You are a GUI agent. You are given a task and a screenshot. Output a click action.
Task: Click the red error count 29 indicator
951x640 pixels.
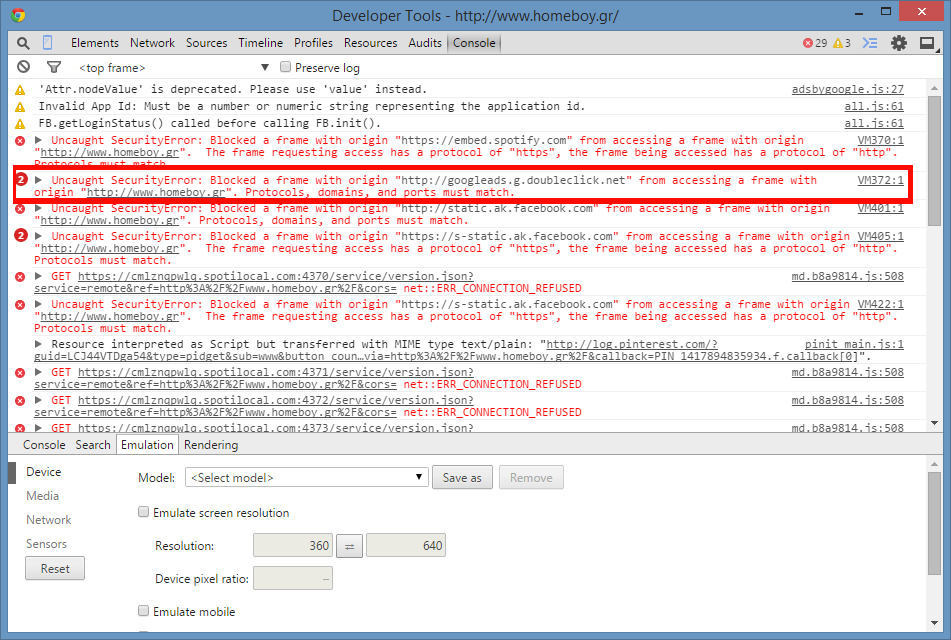(x=815, y=43)
